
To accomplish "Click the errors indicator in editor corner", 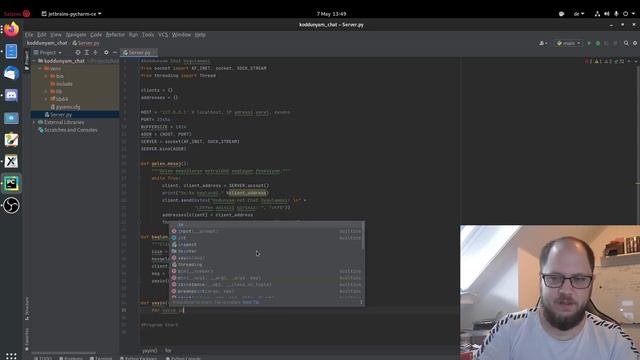I will coord(588,61).
